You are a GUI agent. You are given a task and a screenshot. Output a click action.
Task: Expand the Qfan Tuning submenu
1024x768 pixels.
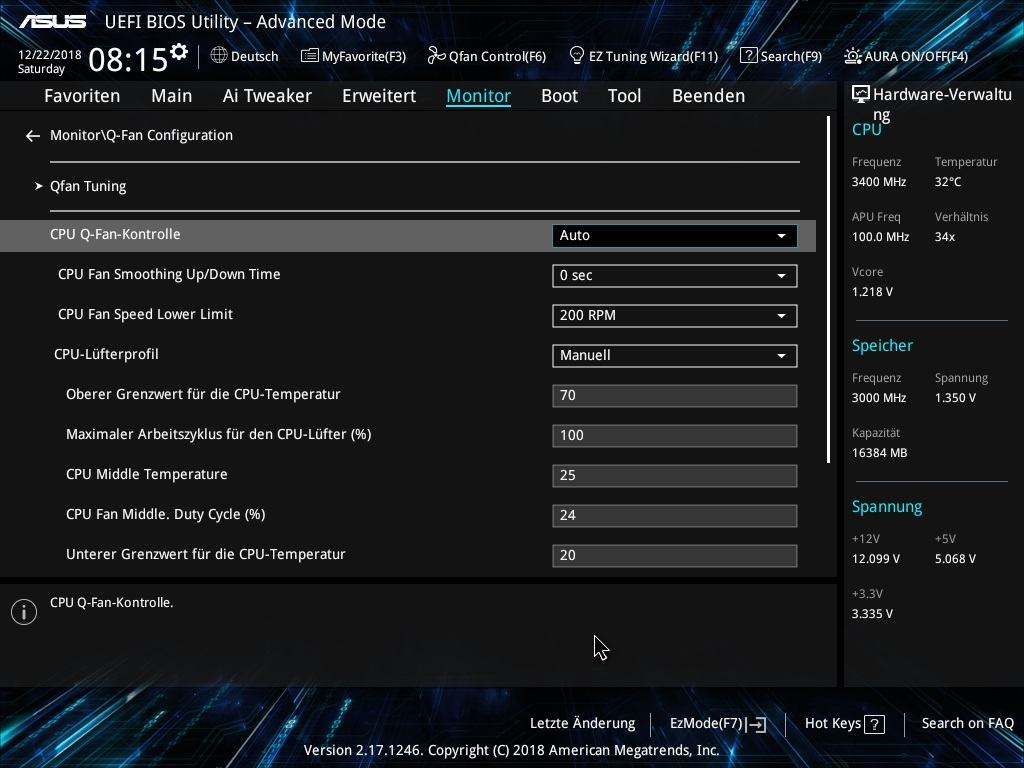point(88,186)
